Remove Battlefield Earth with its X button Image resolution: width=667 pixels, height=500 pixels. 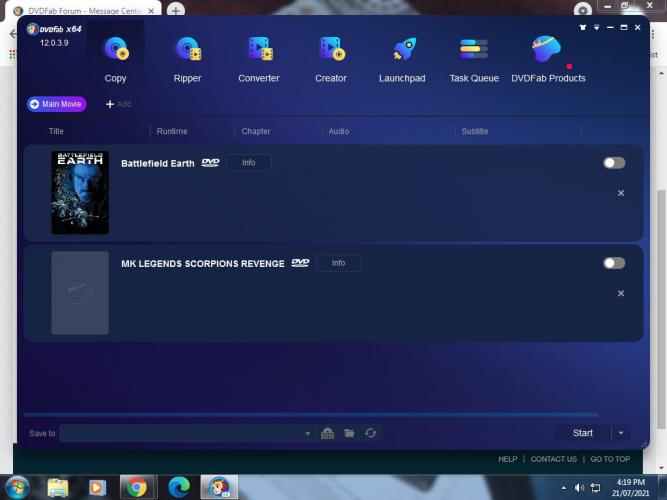pos(620,193)
